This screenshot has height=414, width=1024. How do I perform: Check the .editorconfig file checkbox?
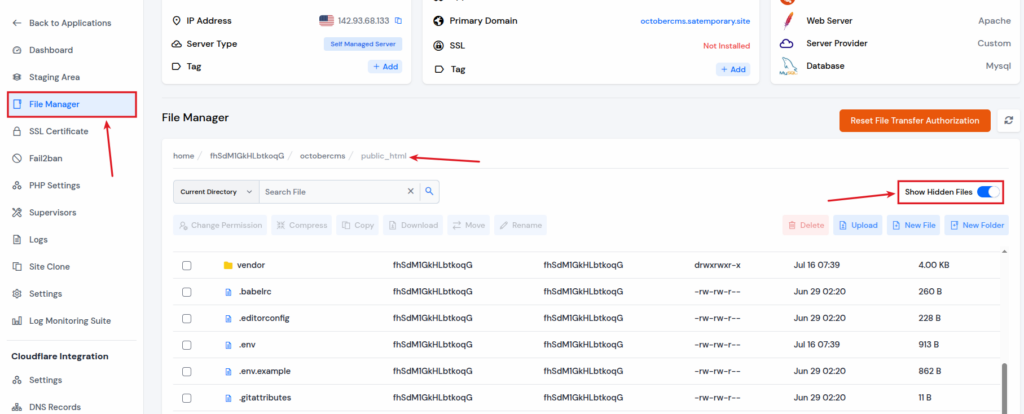[x=187, y=319]
